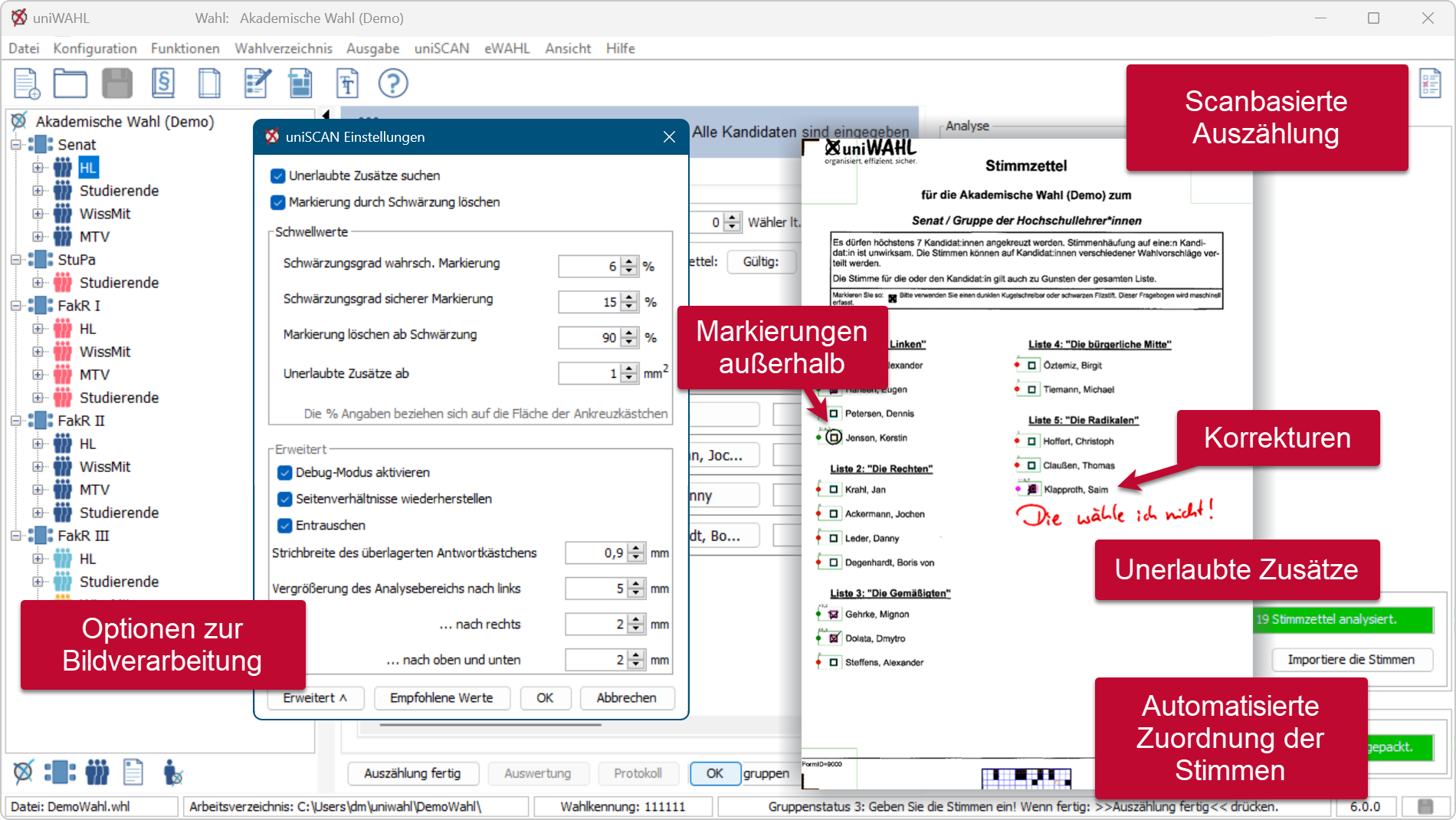Viewport: 1456px width, 820px height.
Task: Click the checklist with pencil toolbar icon
Action: coord(257,84)
